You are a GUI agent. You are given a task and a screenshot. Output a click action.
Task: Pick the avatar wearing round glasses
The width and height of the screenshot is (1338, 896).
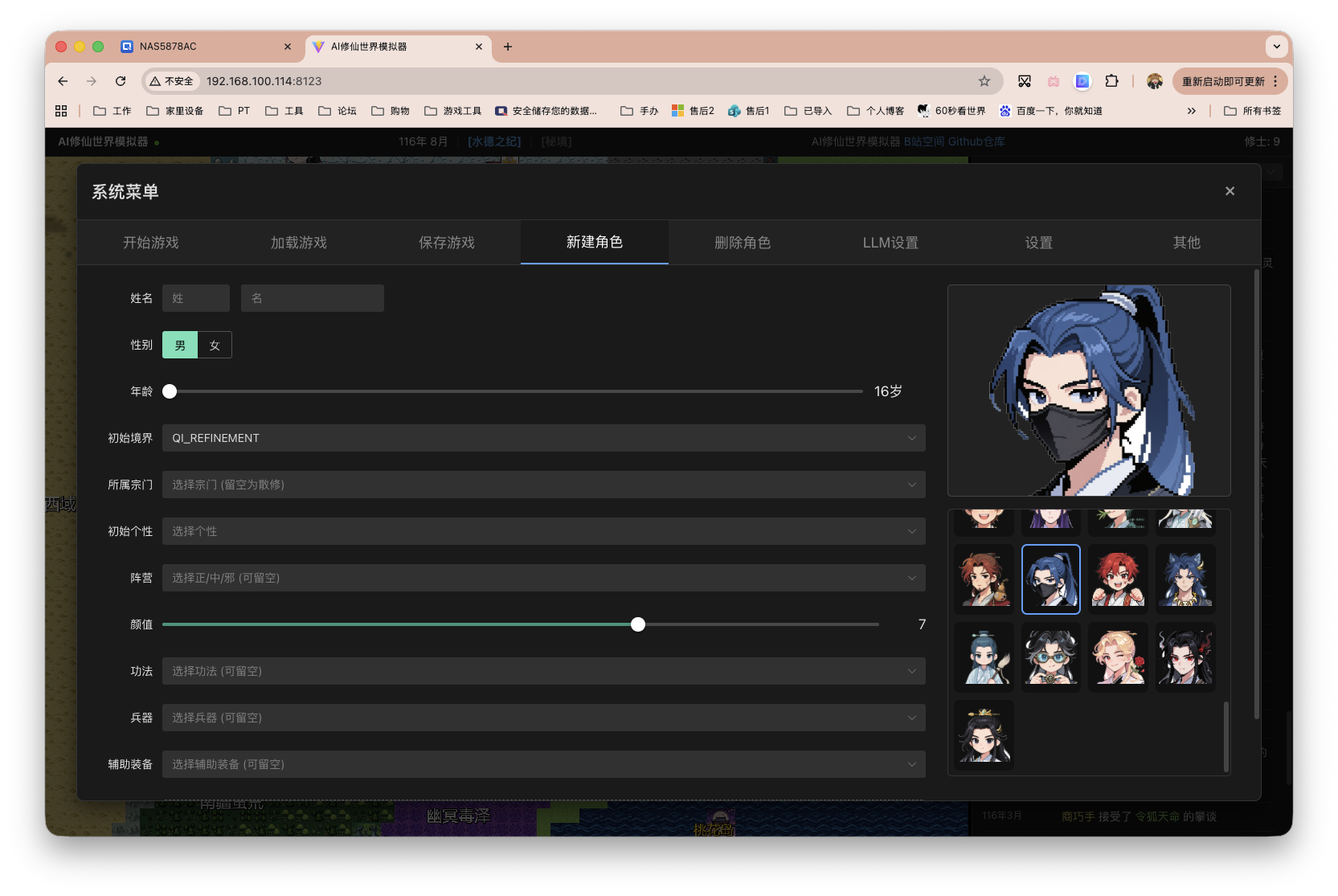1051,657
